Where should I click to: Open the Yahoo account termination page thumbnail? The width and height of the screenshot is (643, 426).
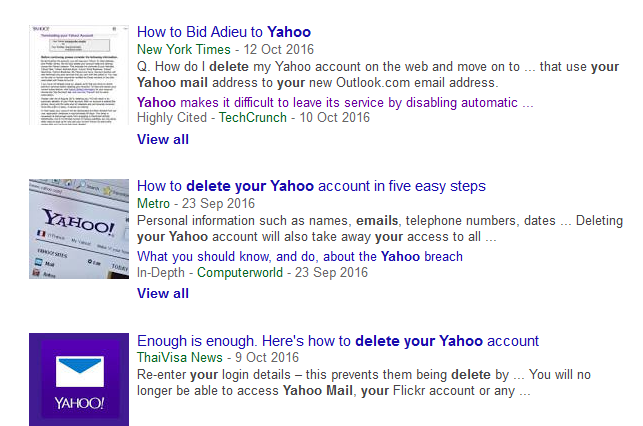[79, 75]
